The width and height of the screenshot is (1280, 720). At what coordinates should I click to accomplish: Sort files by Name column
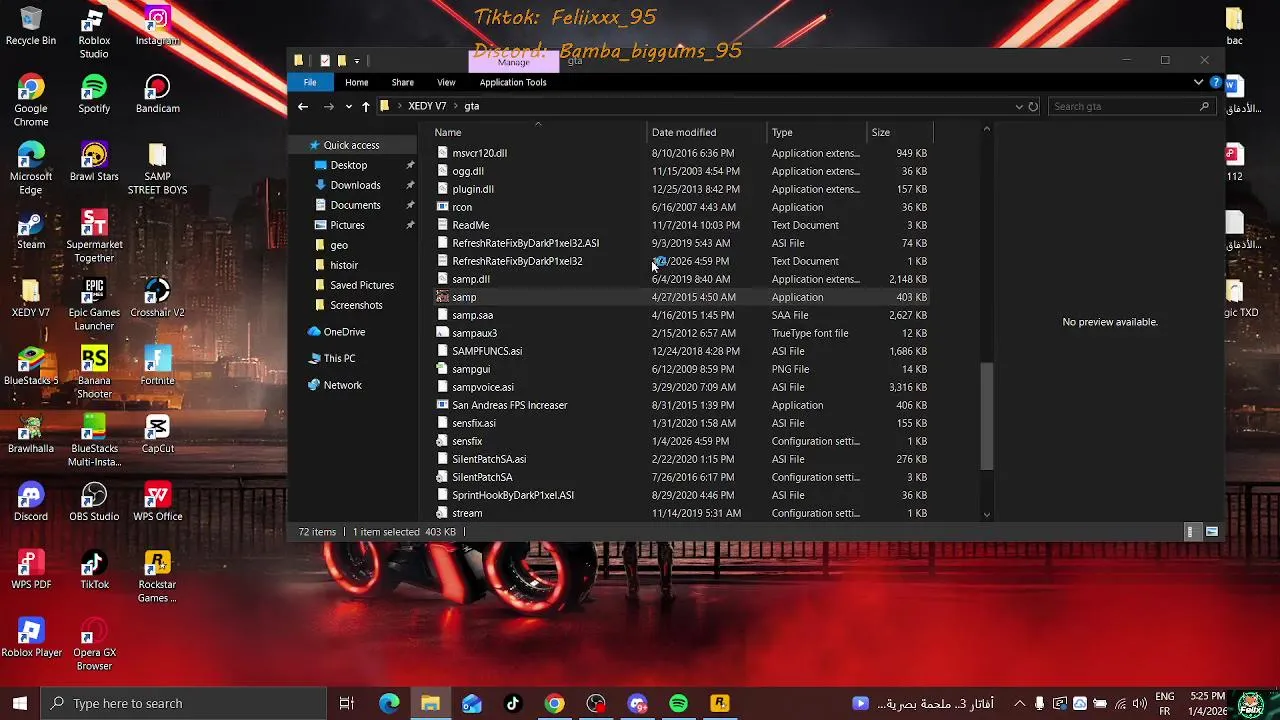(538, 132)
